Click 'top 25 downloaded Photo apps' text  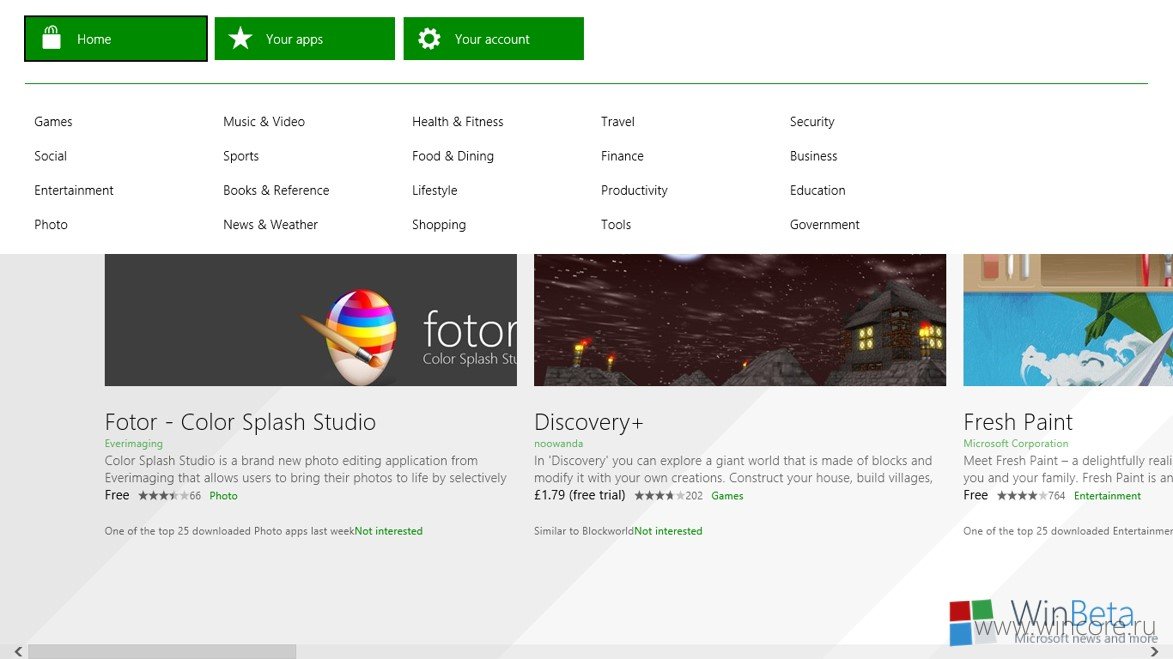click(229, 531)
